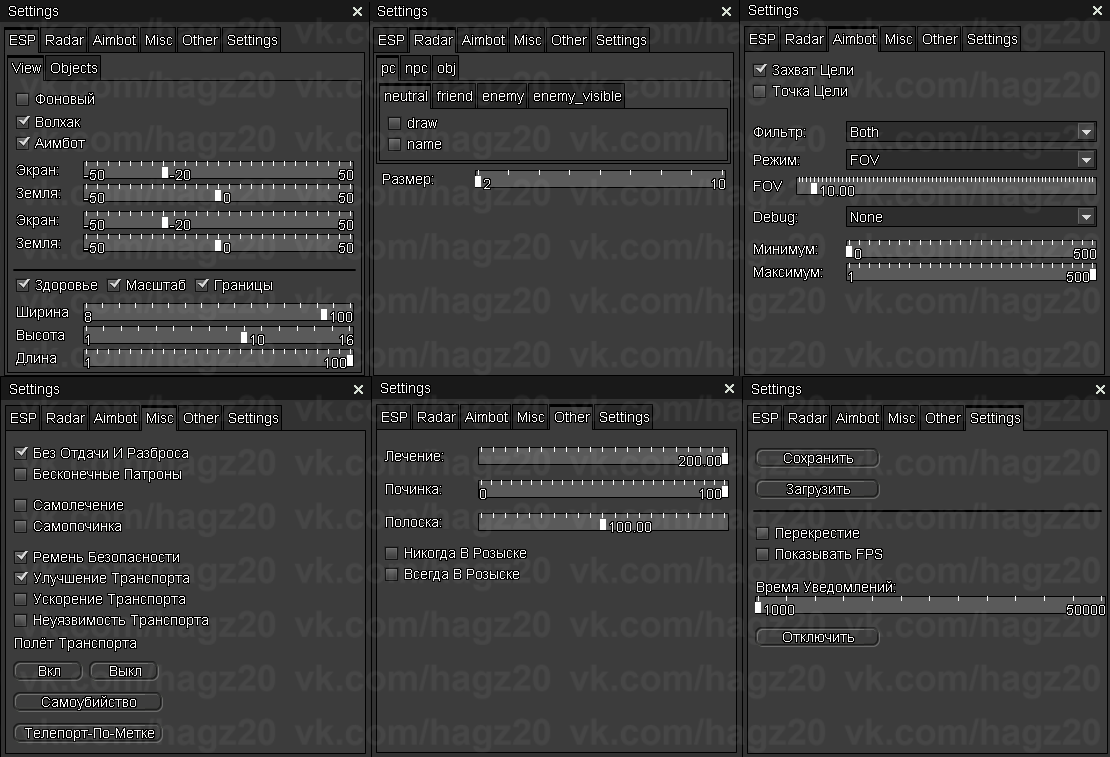Disable Без Отдачи И Разброса
Image resolution: width=1110 pixels, height=757 pixels.
tap(21, 453)
